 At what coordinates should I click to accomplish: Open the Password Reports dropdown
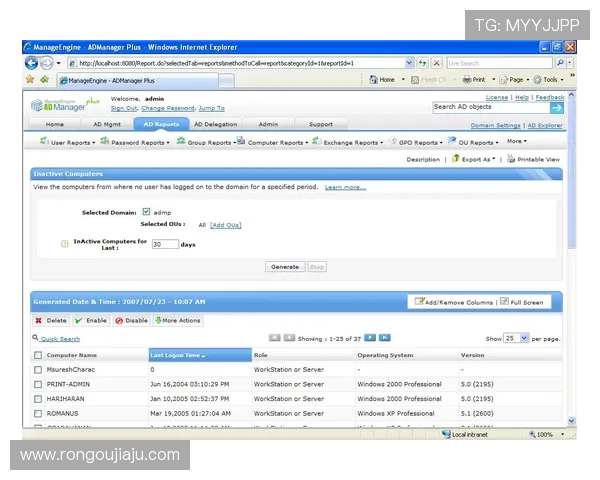(x=135, y=142)
